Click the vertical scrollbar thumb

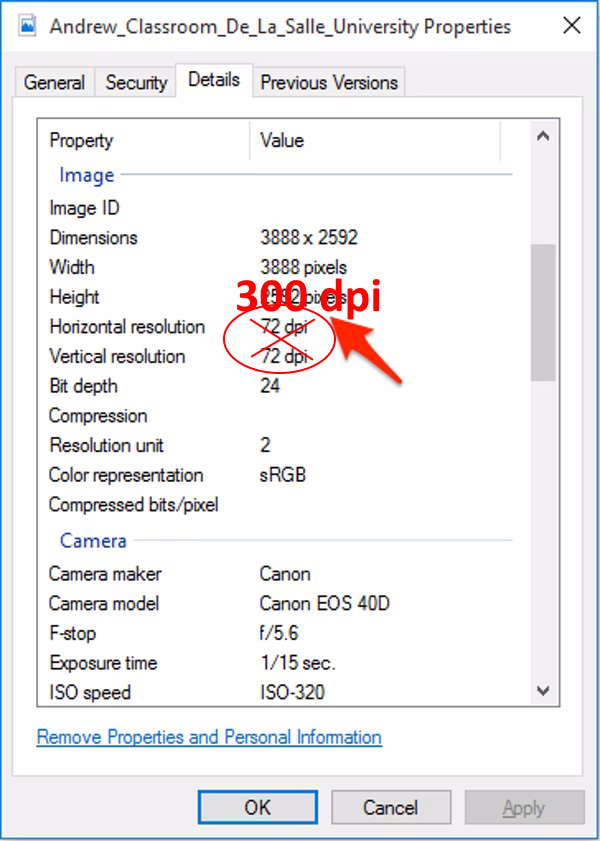(x=543, y=312)
